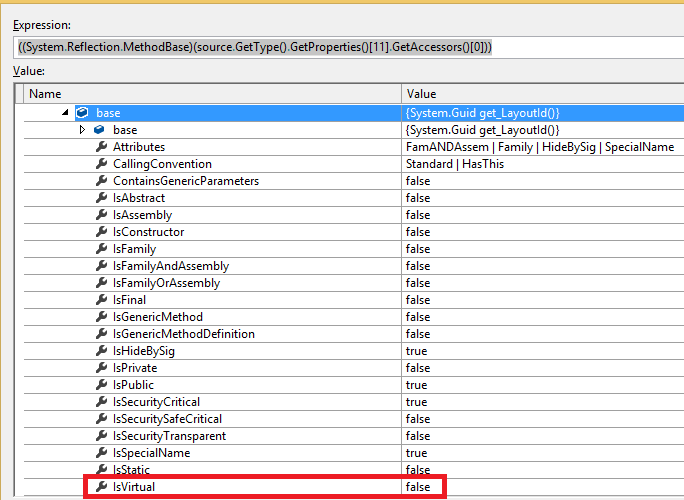The image size is (684, 500).
Task: Click the wrench icon beside Attributes
Action: click(x=101, y=147)
